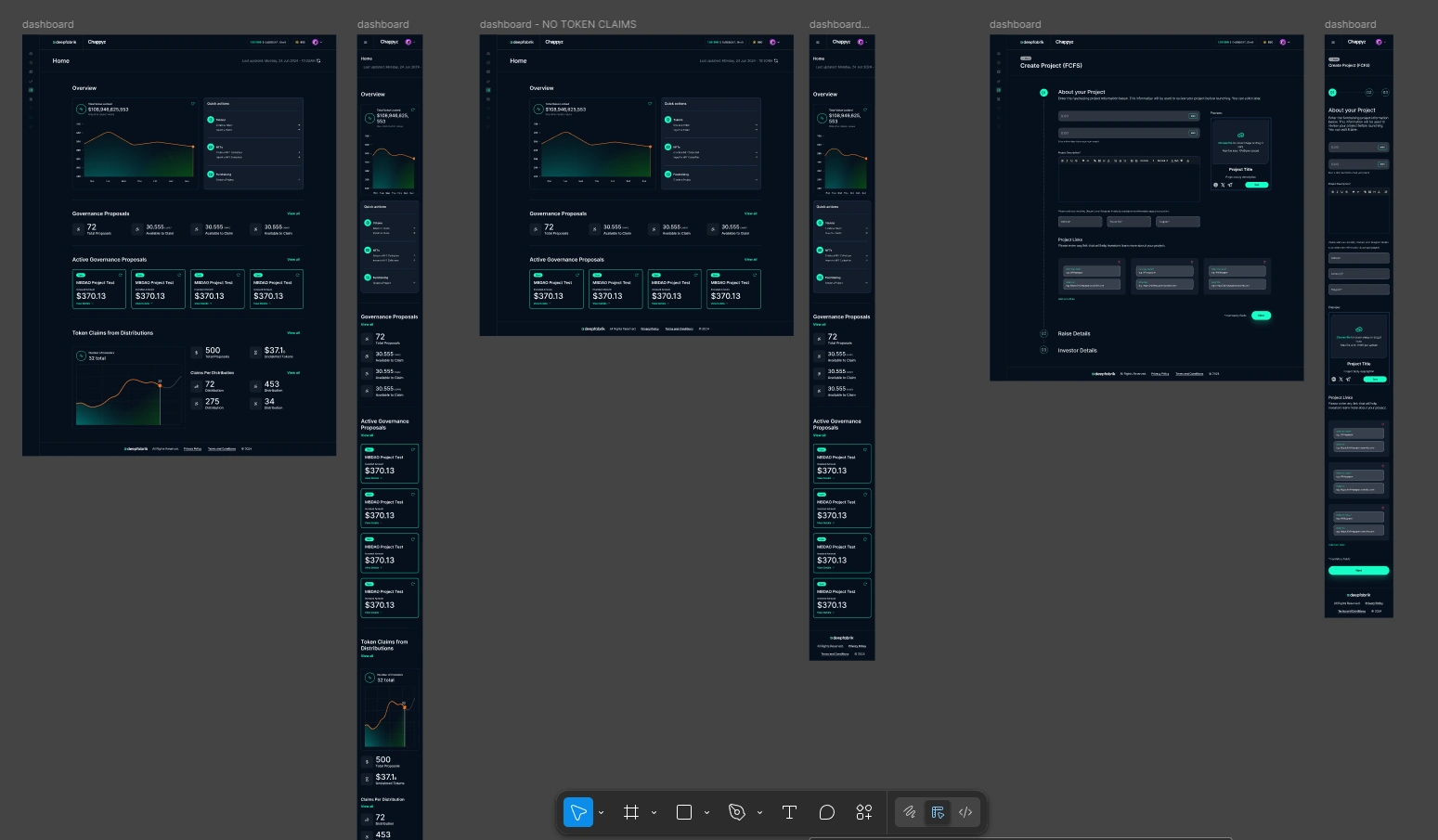The width and height of the screenshot is (1438, 840).
Task: Click step 01 circle in desktop Create Project frame
Action: pos(1043,93)
